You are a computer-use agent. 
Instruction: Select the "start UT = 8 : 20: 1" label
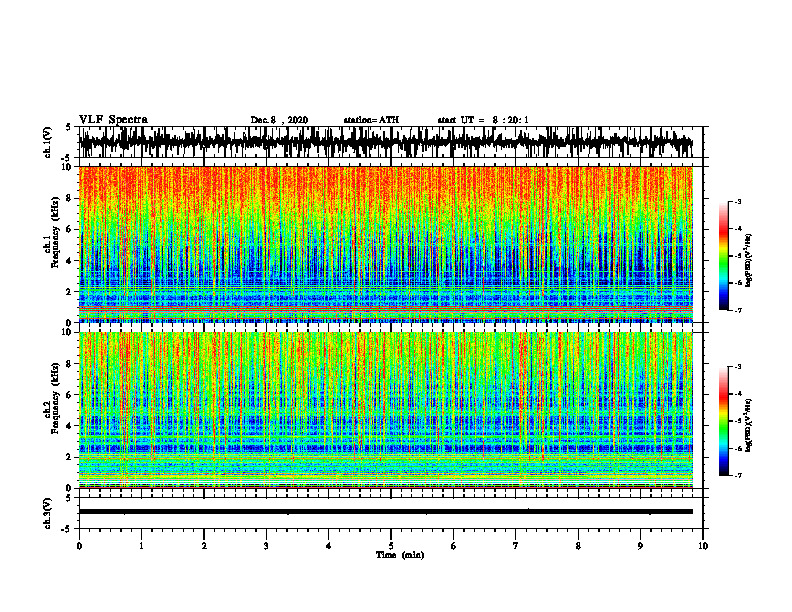[x=483, y=120]
